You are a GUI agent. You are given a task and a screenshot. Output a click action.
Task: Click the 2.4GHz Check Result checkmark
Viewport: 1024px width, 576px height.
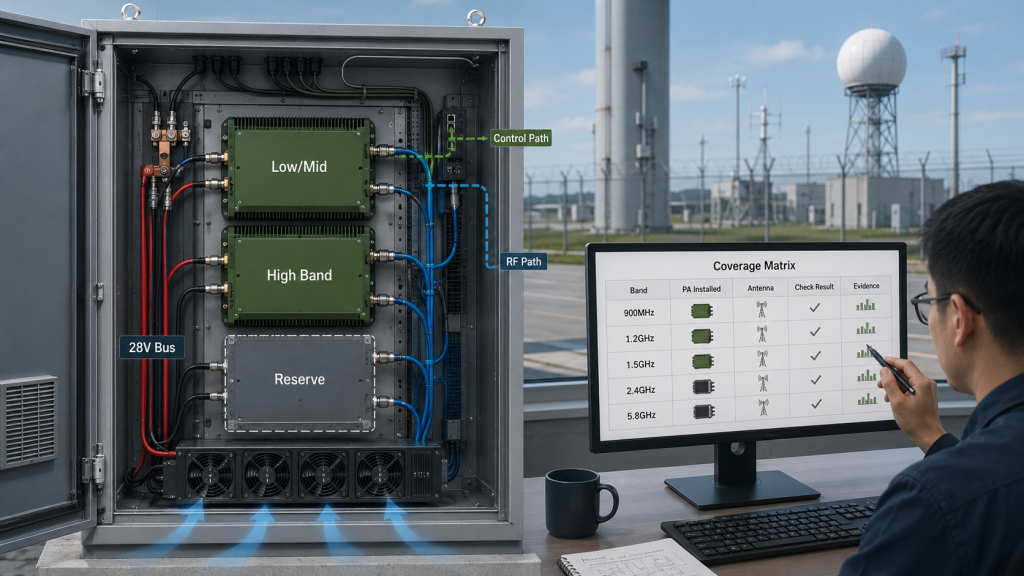point(816,379)
